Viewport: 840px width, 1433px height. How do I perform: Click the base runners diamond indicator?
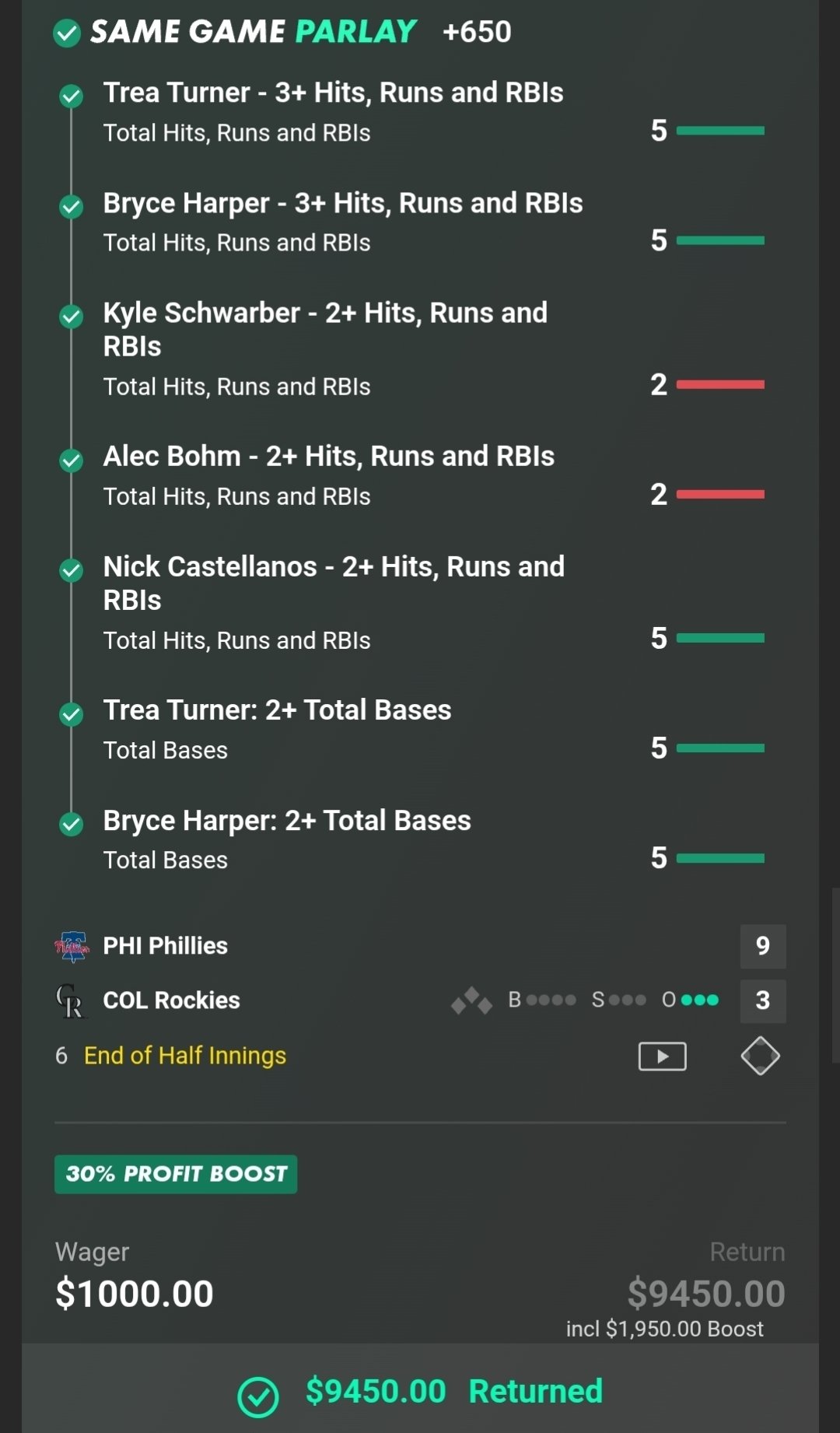click(x=471, y=1000)
